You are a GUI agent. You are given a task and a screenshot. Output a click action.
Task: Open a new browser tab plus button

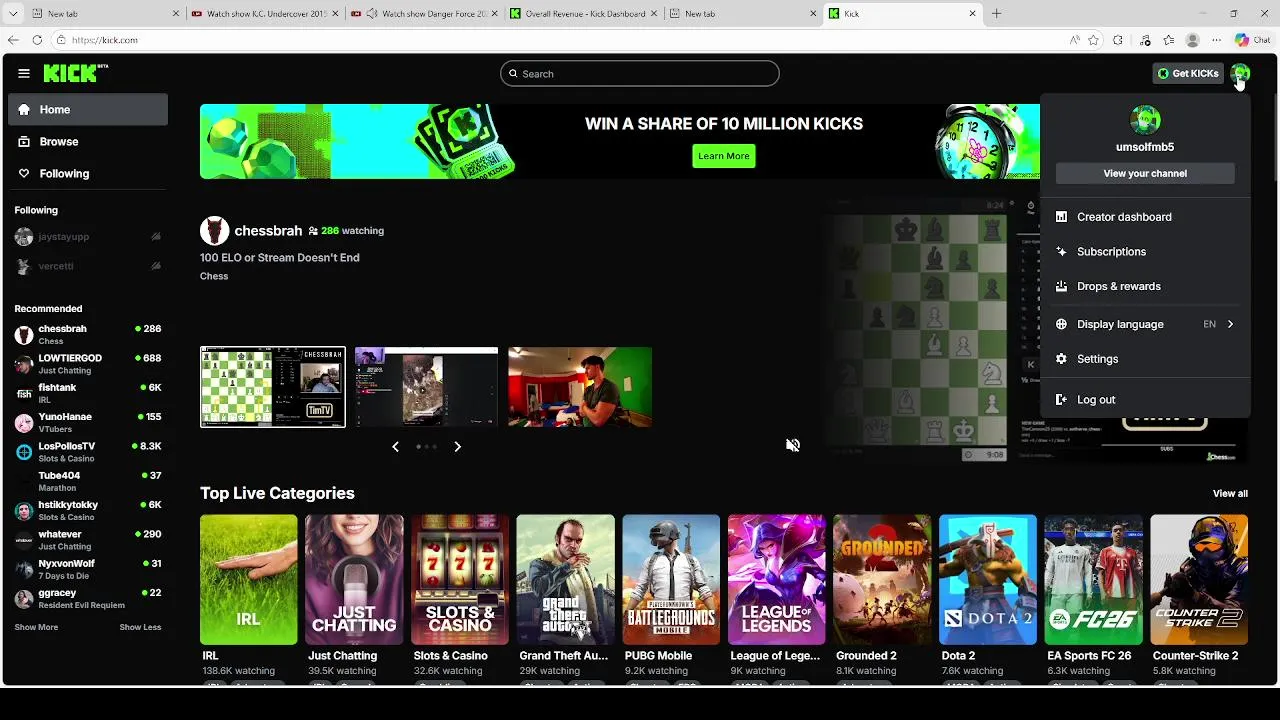(x=996, y=14)
